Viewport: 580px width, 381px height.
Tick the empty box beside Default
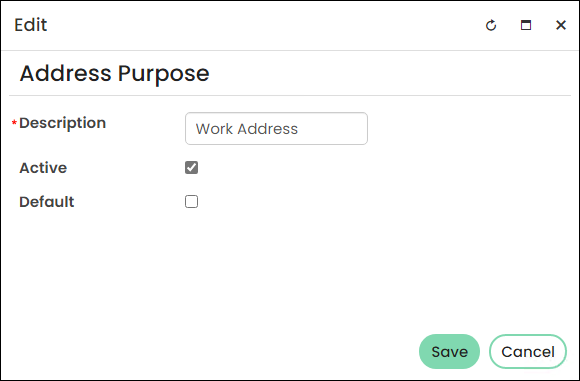pos(191,202)
